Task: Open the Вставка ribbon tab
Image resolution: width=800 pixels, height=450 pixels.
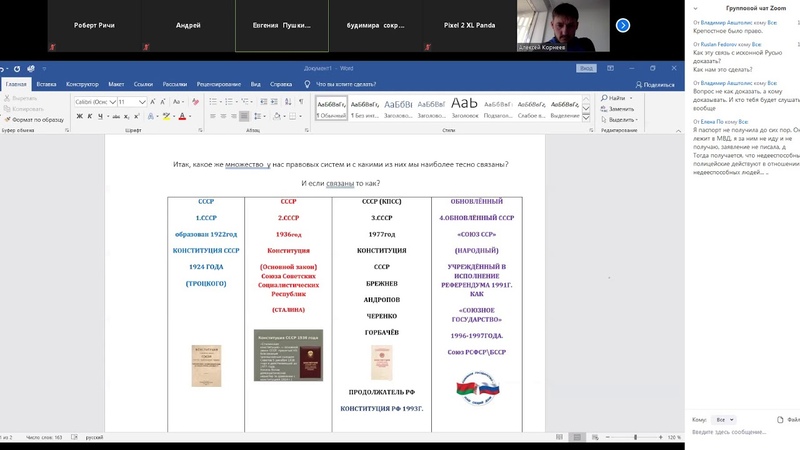Action: click(47, 85)
